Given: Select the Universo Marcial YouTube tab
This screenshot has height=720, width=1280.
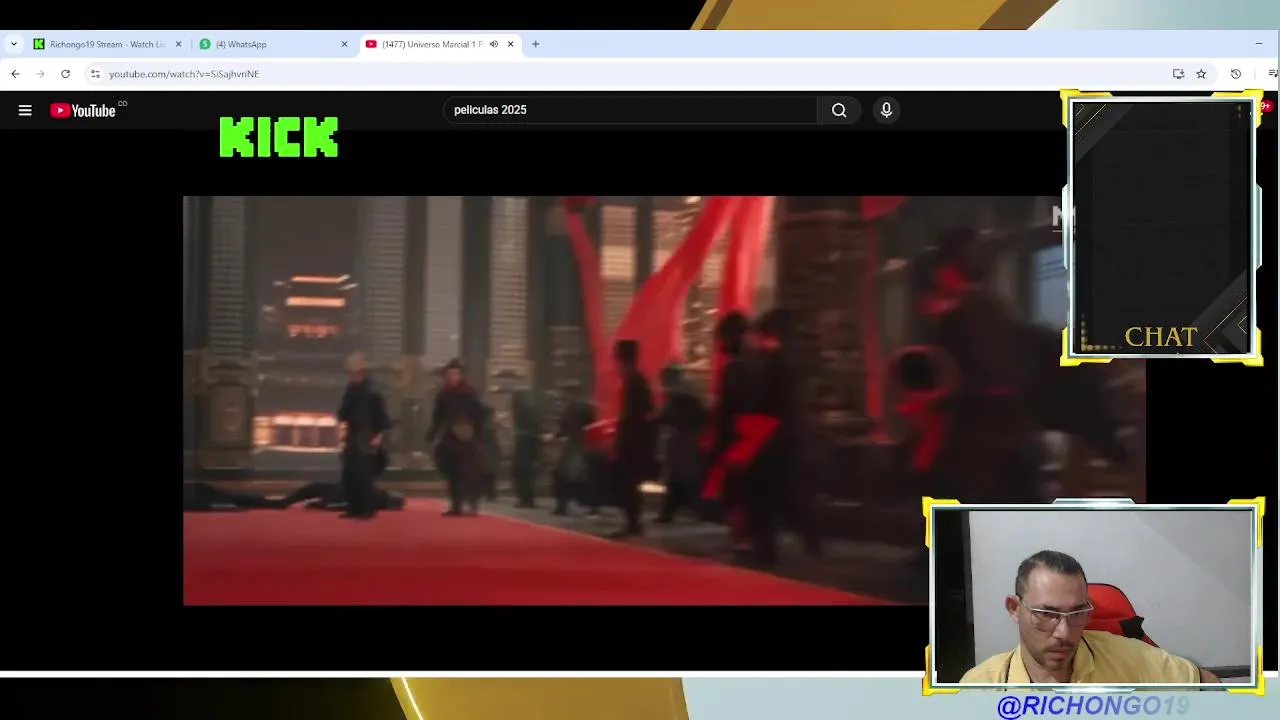Looking at the screenshot, I should tap(440, 44).
